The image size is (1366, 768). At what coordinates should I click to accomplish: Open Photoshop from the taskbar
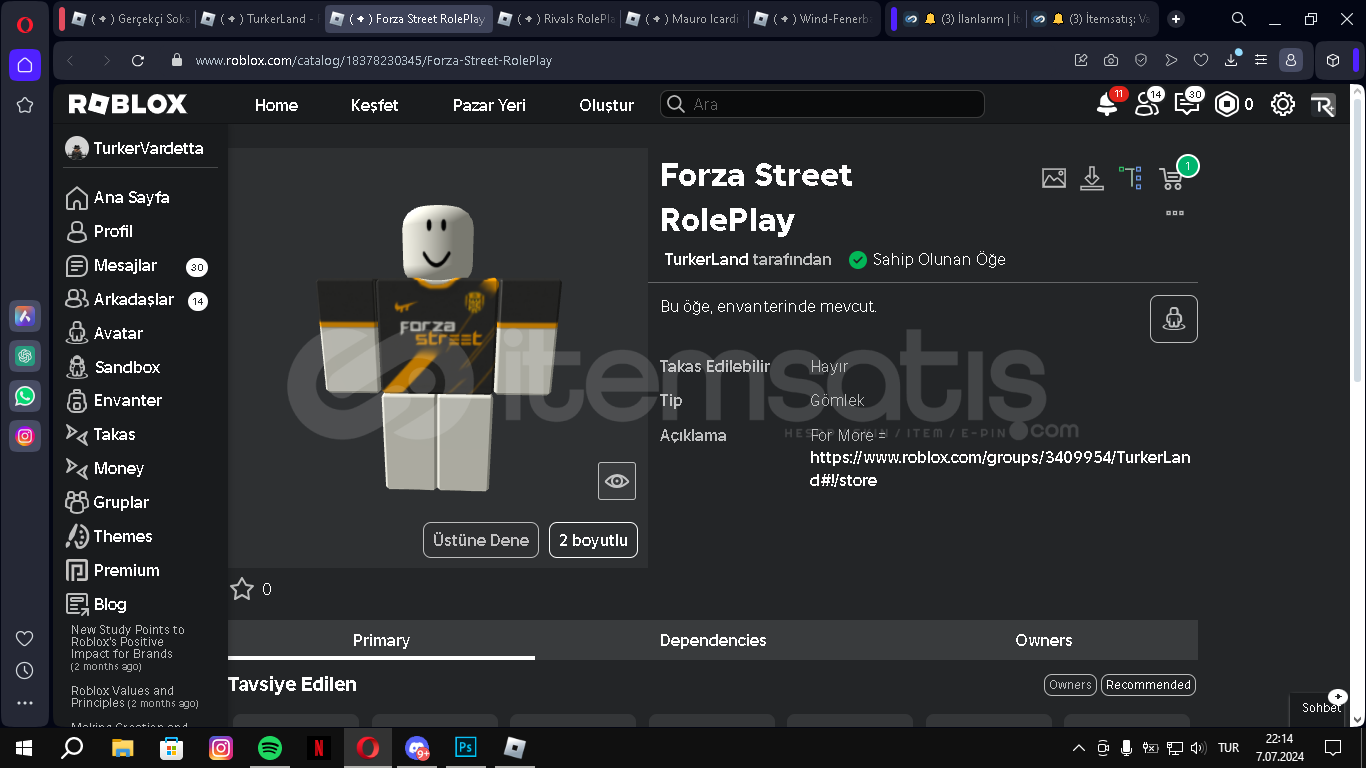465,747
